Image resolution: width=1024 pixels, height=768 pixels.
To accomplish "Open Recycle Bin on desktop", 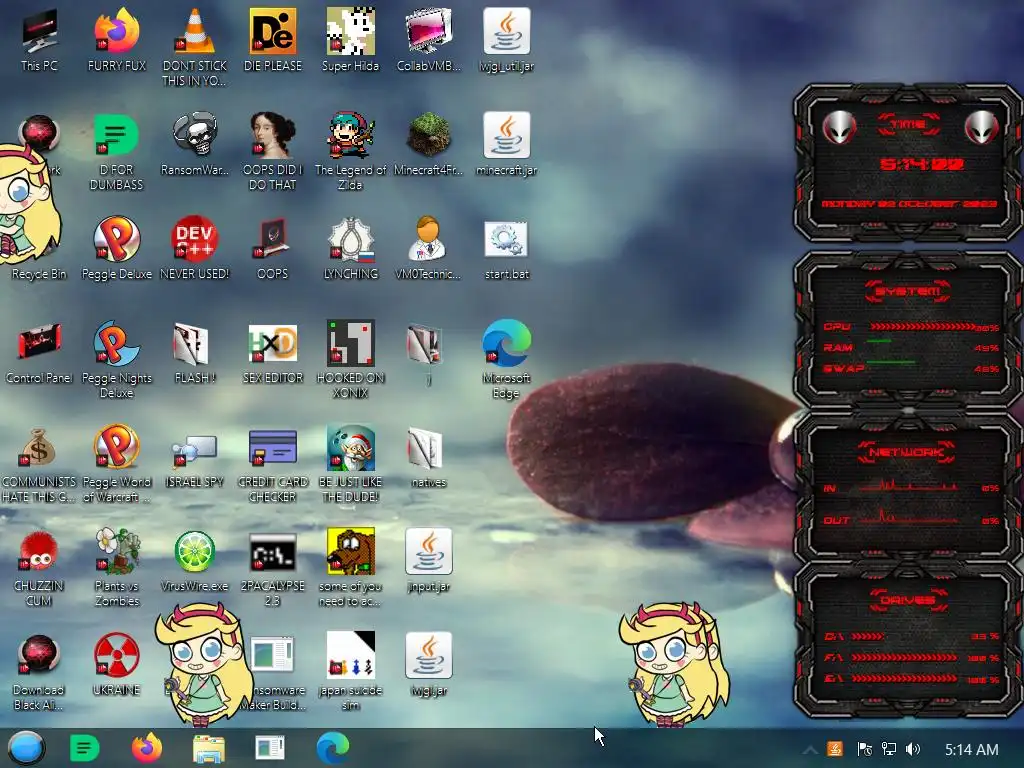I will tap(39, 274).
